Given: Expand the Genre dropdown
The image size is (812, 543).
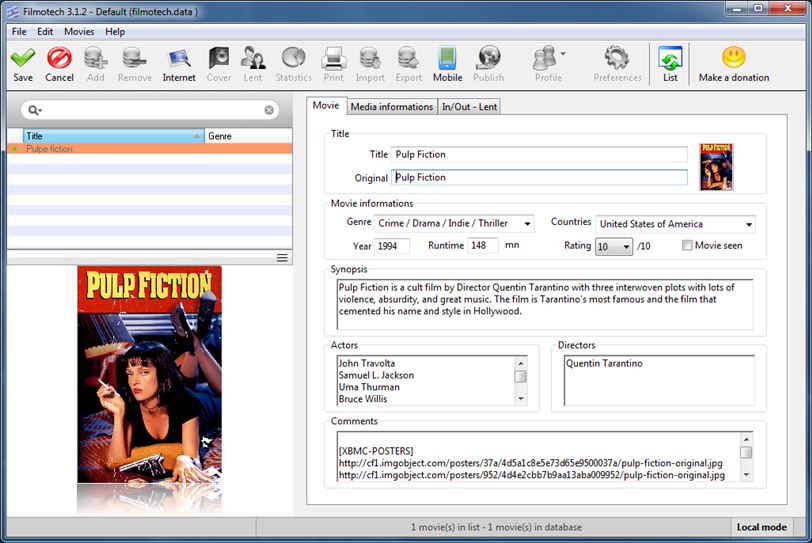Looking at the screenshot, I should tap(527, 224).
